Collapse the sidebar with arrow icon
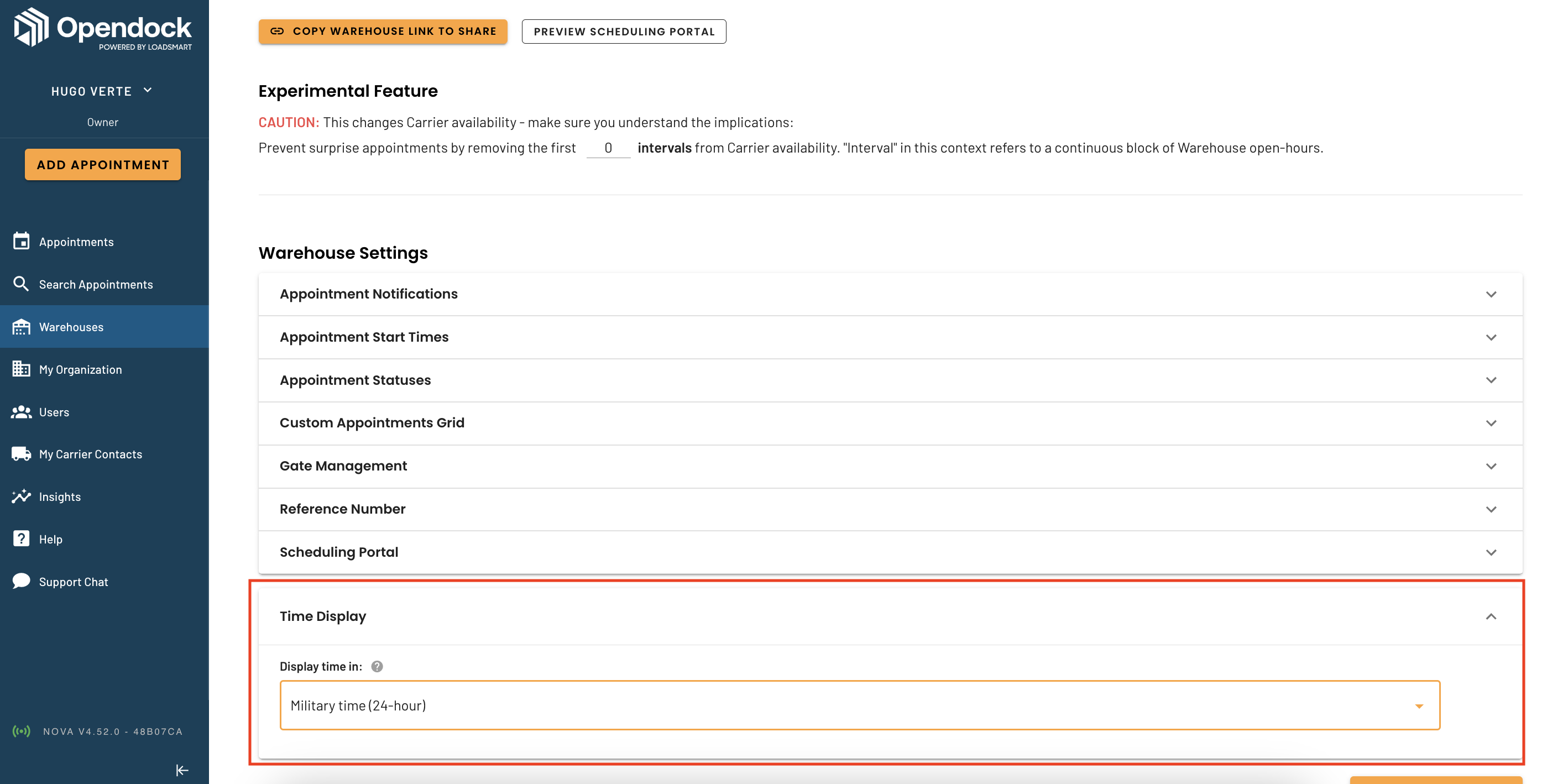The width and height of the screenshot is (1568, 784). (x=182, y=770)
